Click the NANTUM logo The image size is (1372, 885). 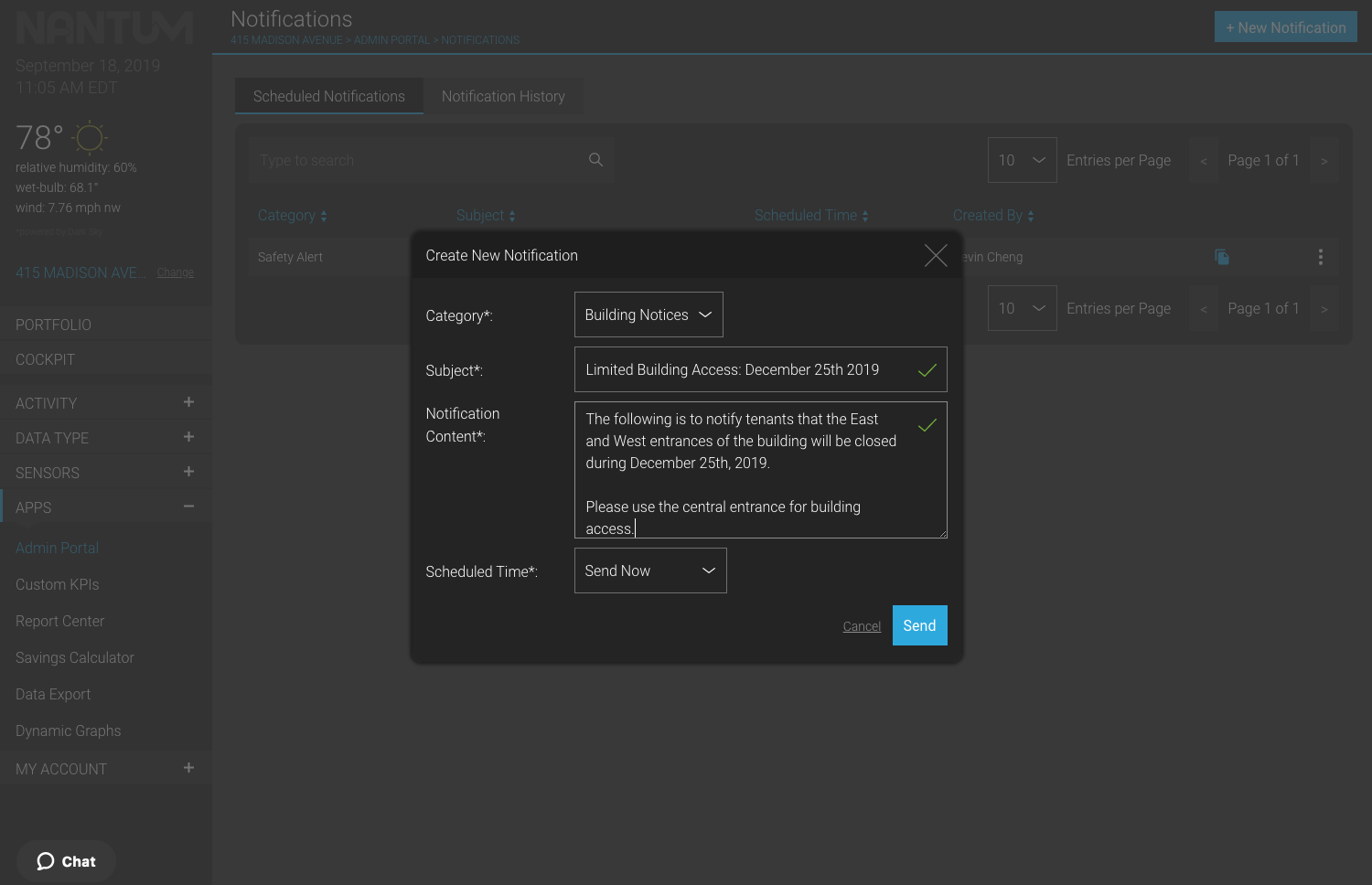click(104, 28)
